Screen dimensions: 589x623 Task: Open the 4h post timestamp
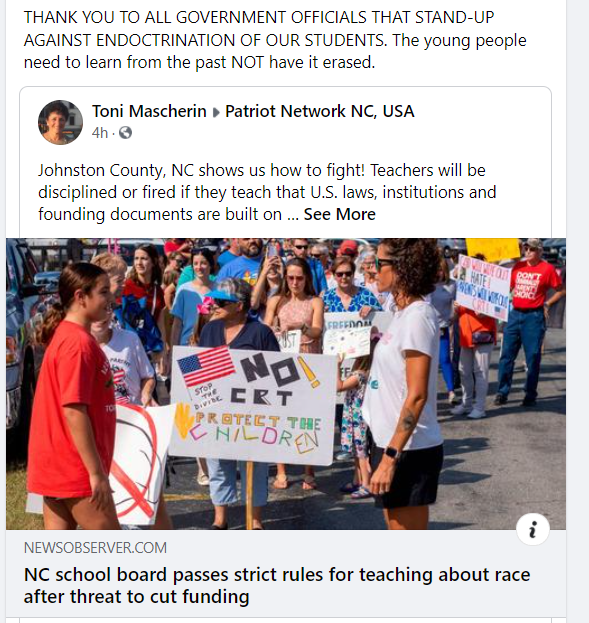100,133
